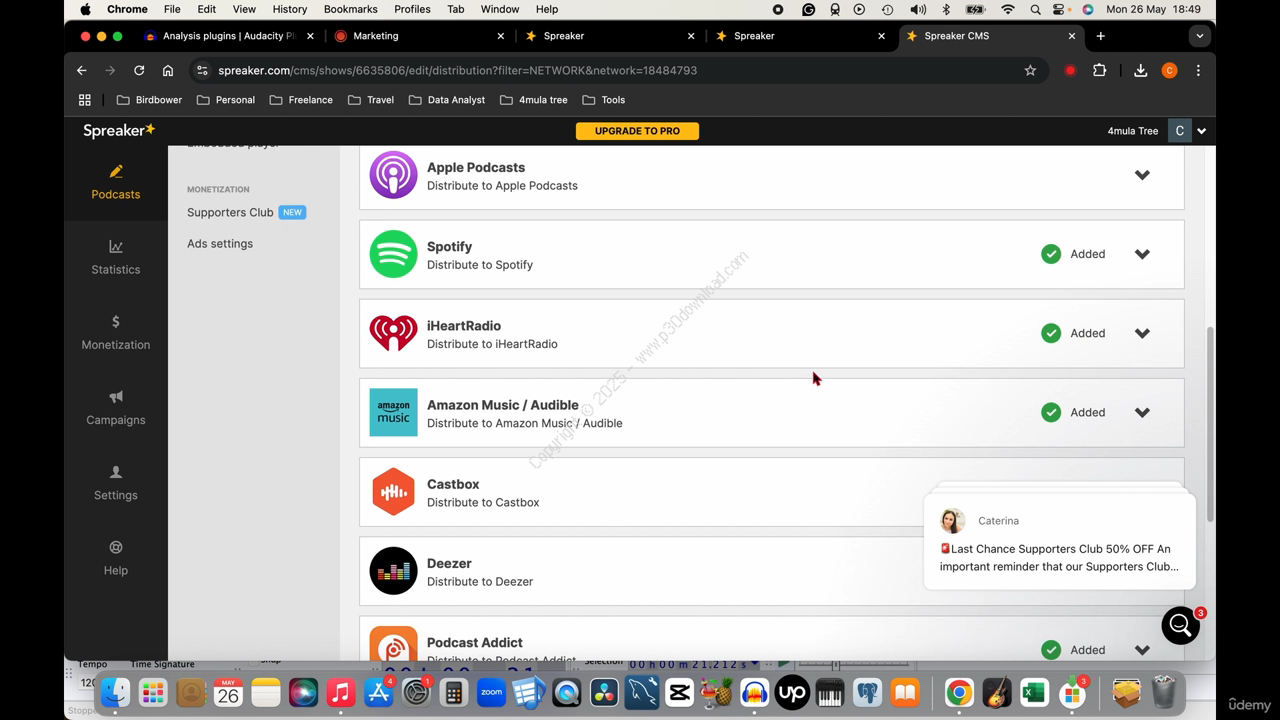The image size is (1280, 720).
Task: Open Help in the left sidebar
Action: point(116,558)
